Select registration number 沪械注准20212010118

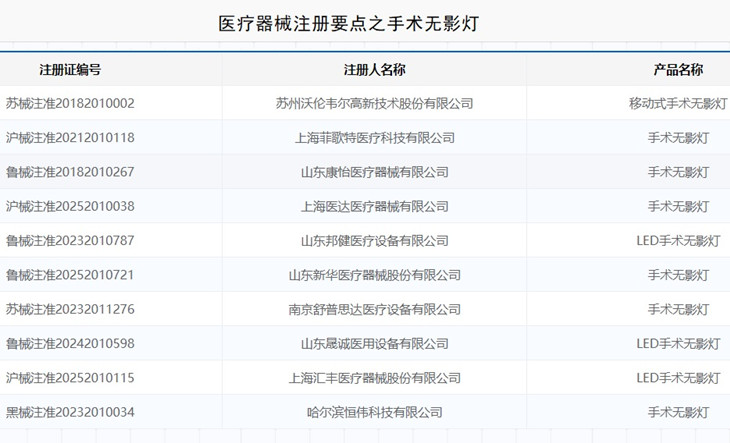pos(70,137)
